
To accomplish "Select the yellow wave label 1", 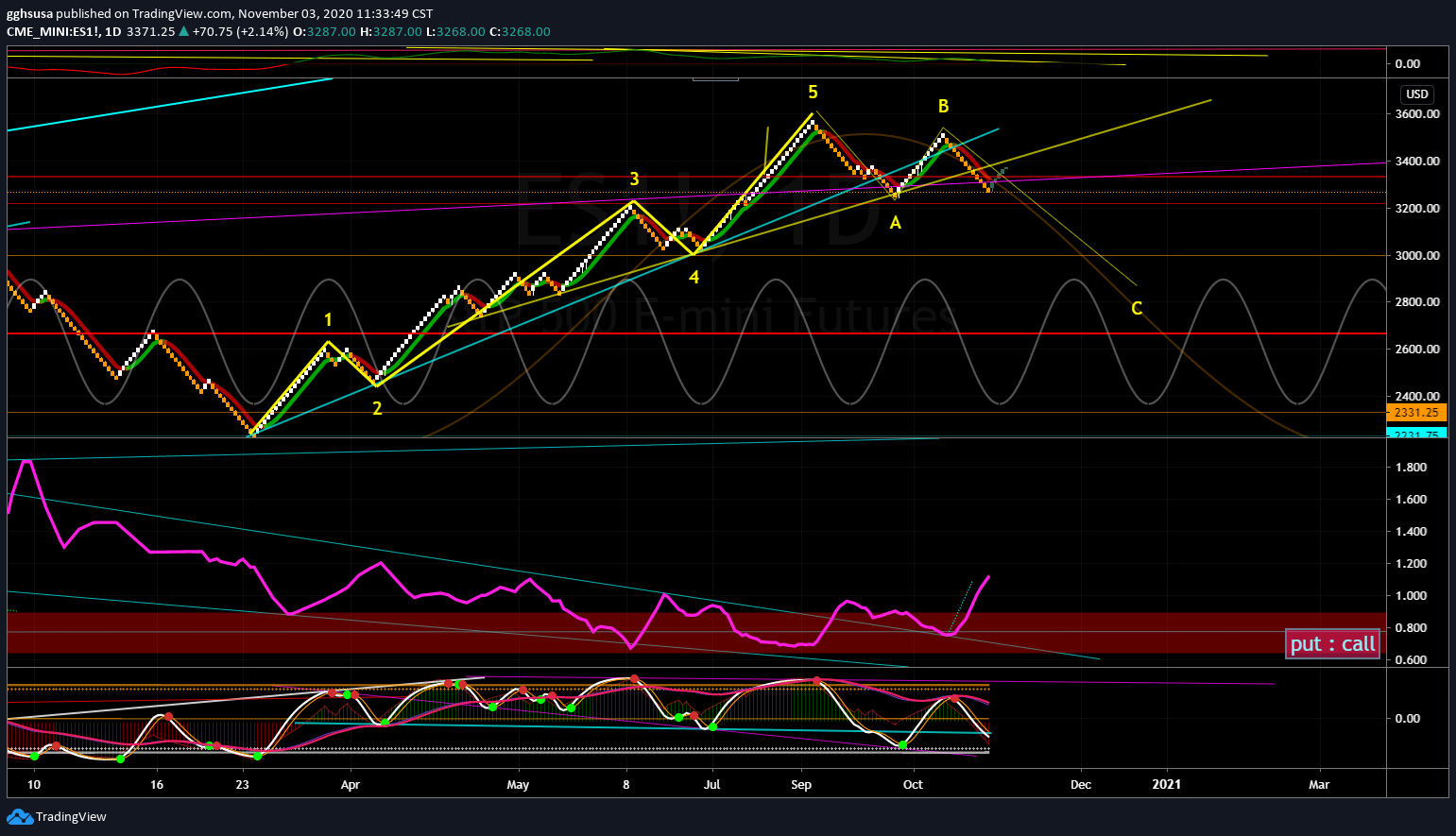I will click(x=328, y=320).
